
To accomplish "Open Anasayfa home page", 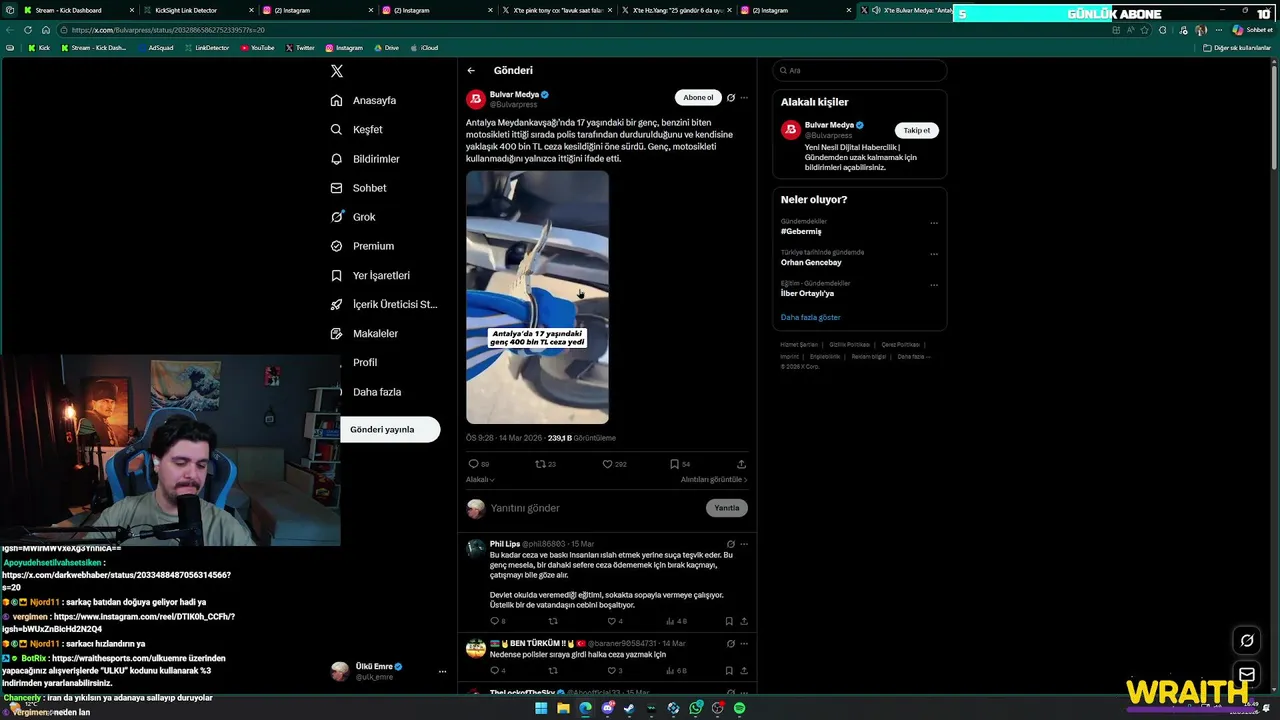I will [x=364, y=101].
